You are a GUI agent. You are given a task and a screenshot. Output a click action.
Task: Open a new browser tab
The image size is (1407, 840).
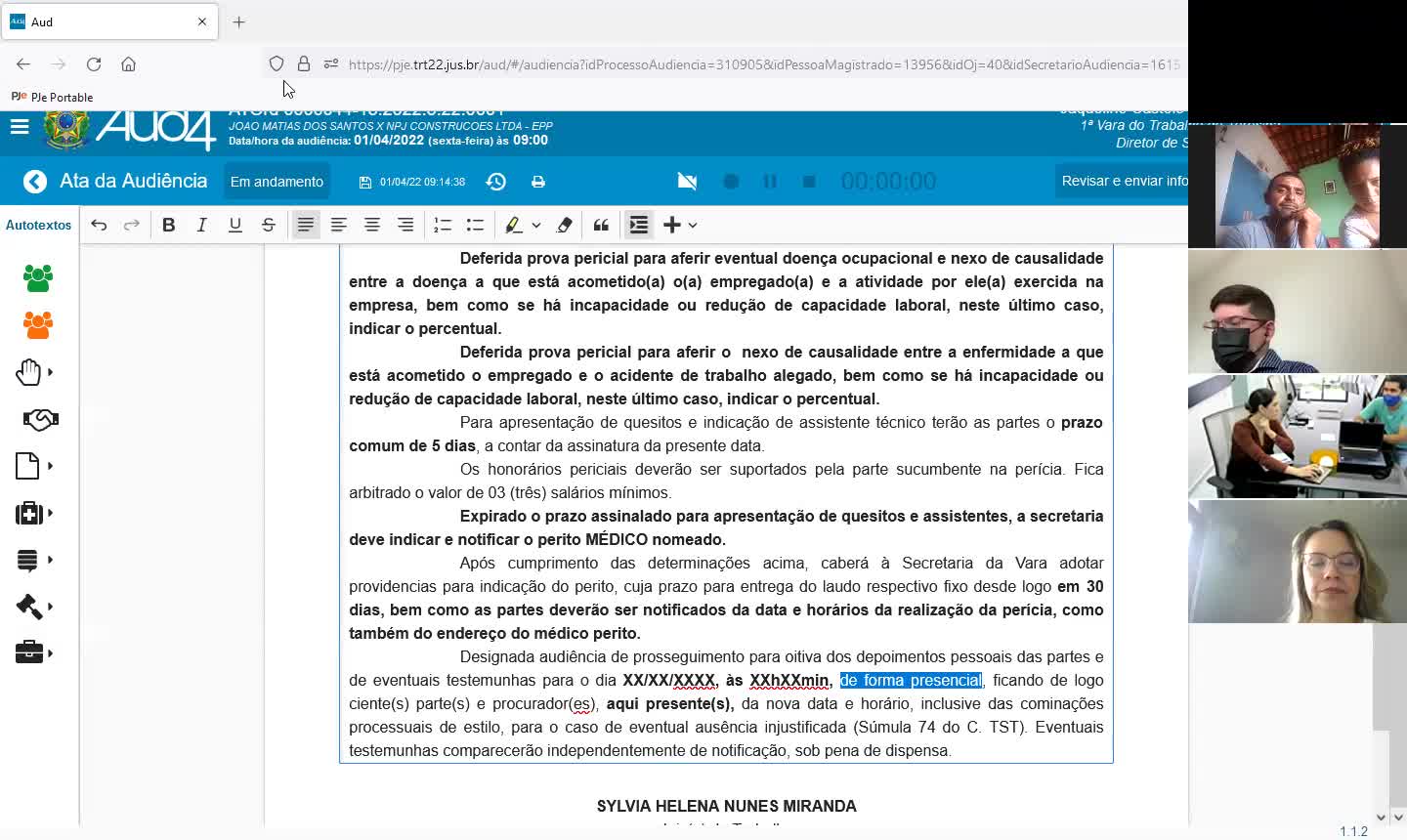tap(239, 21)
